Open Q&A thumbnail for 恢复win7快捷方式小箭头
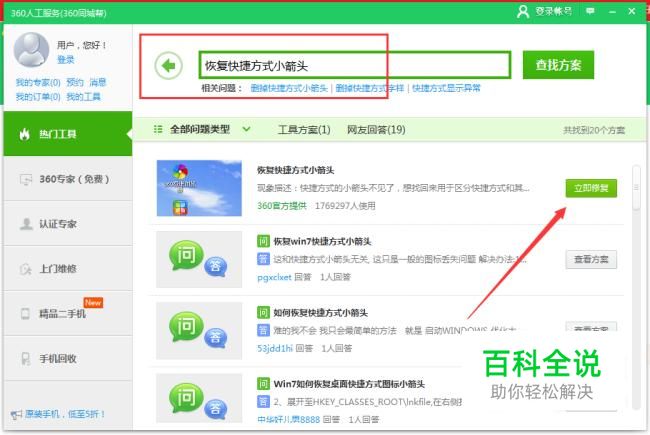This screenshot has height=435, width=650. 199,260
